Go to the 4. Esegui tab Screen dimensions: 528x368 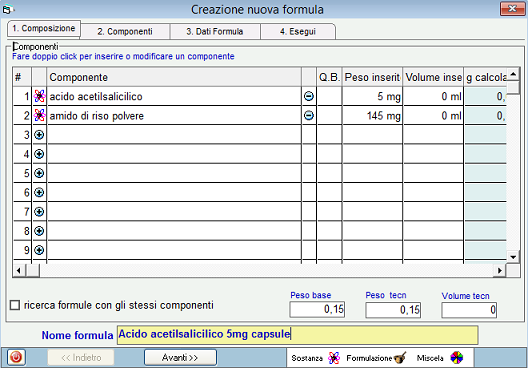tap(298, 32)
